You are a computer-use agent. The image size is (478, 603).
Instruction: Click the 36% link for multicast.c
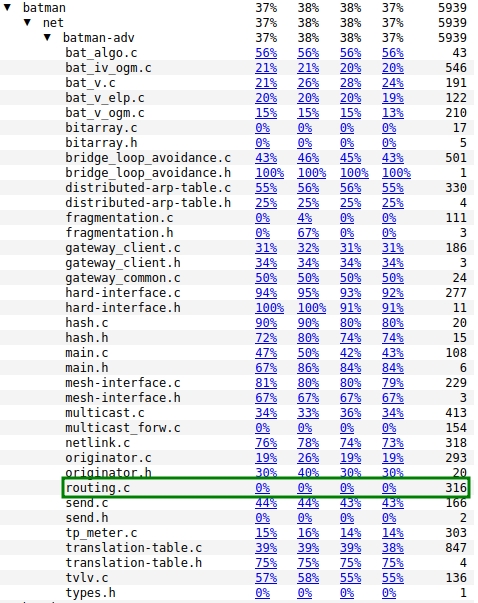tap(350, 413)
